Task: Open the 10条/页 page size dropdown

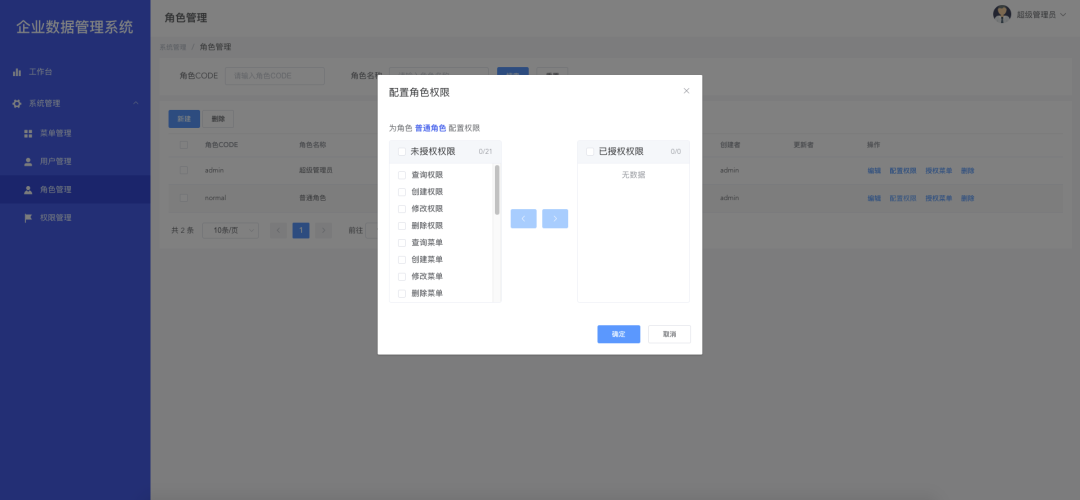Action: coord(230,230)
